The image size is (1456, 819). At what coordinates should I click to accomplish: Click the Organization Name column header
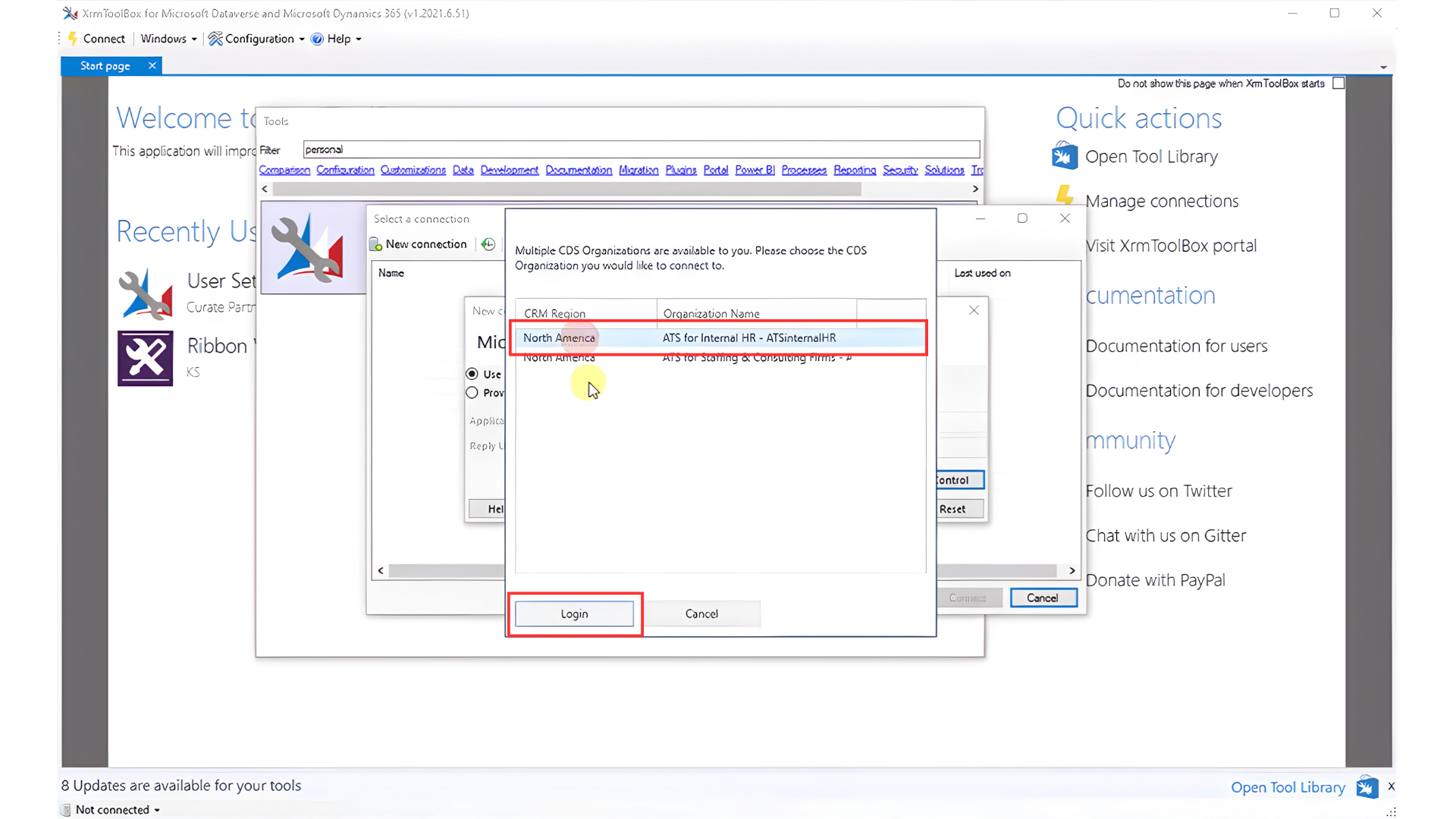756,313
